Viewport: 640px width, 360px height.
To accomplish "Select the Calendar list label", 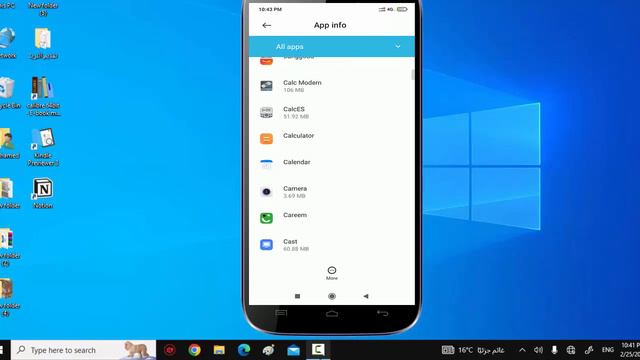I will pos(297,162).
